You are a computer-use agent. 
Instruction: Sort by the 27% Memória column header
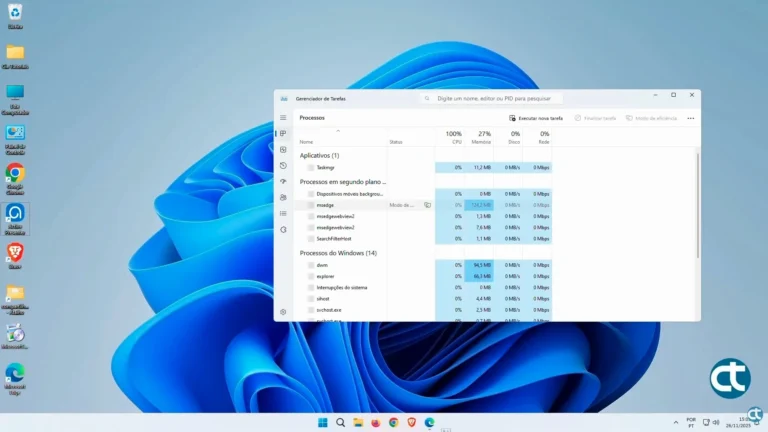(480, 138)
